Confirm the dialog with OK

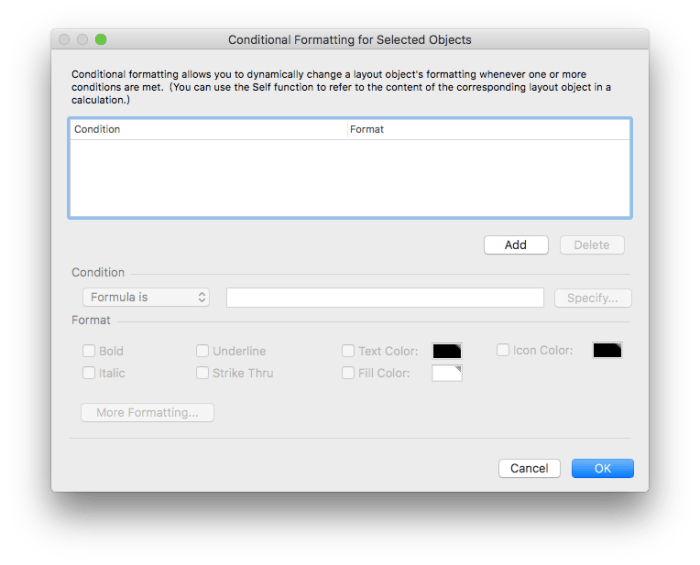coord(602,468)
